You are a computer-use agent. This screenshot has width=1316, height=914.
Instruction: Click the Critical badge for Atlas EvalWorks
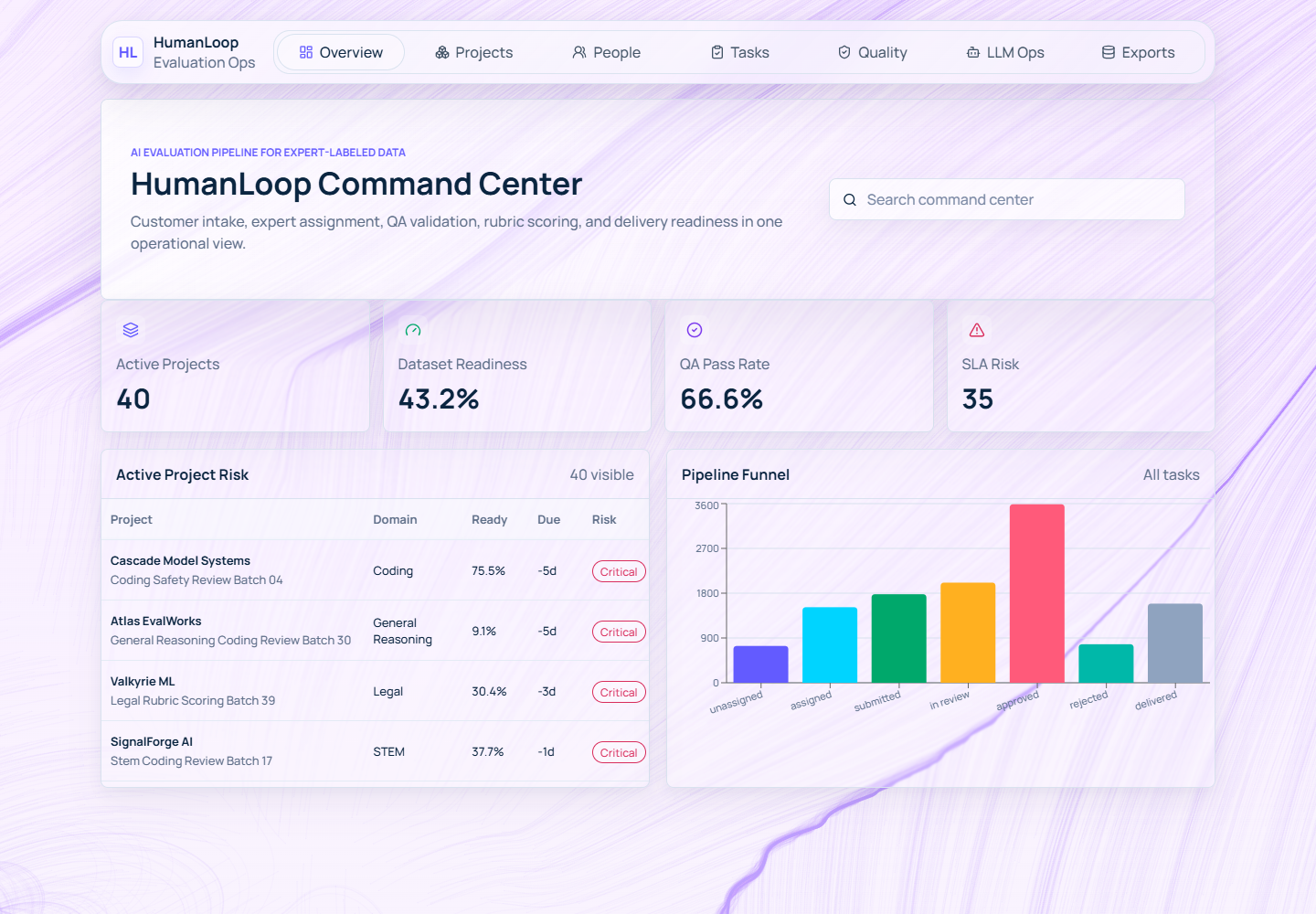[x=619, y=632]
